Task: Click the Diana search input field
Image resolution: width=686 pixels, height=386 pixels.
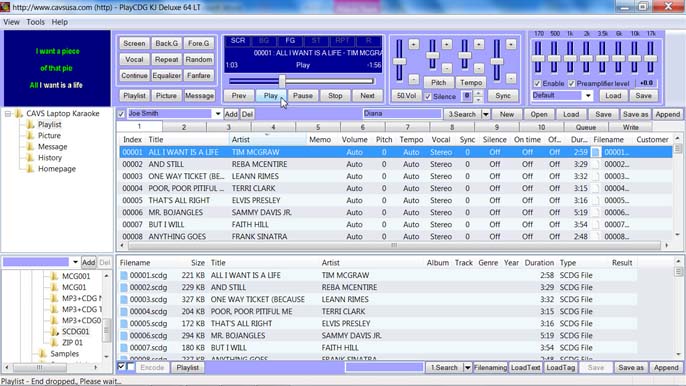Action: tap(402, 114)
